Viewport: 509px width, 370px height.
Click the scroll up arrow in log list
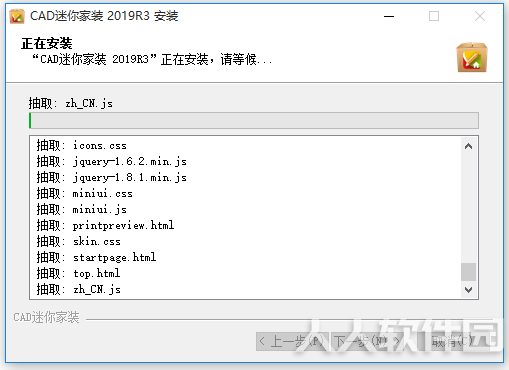[468, 146]
